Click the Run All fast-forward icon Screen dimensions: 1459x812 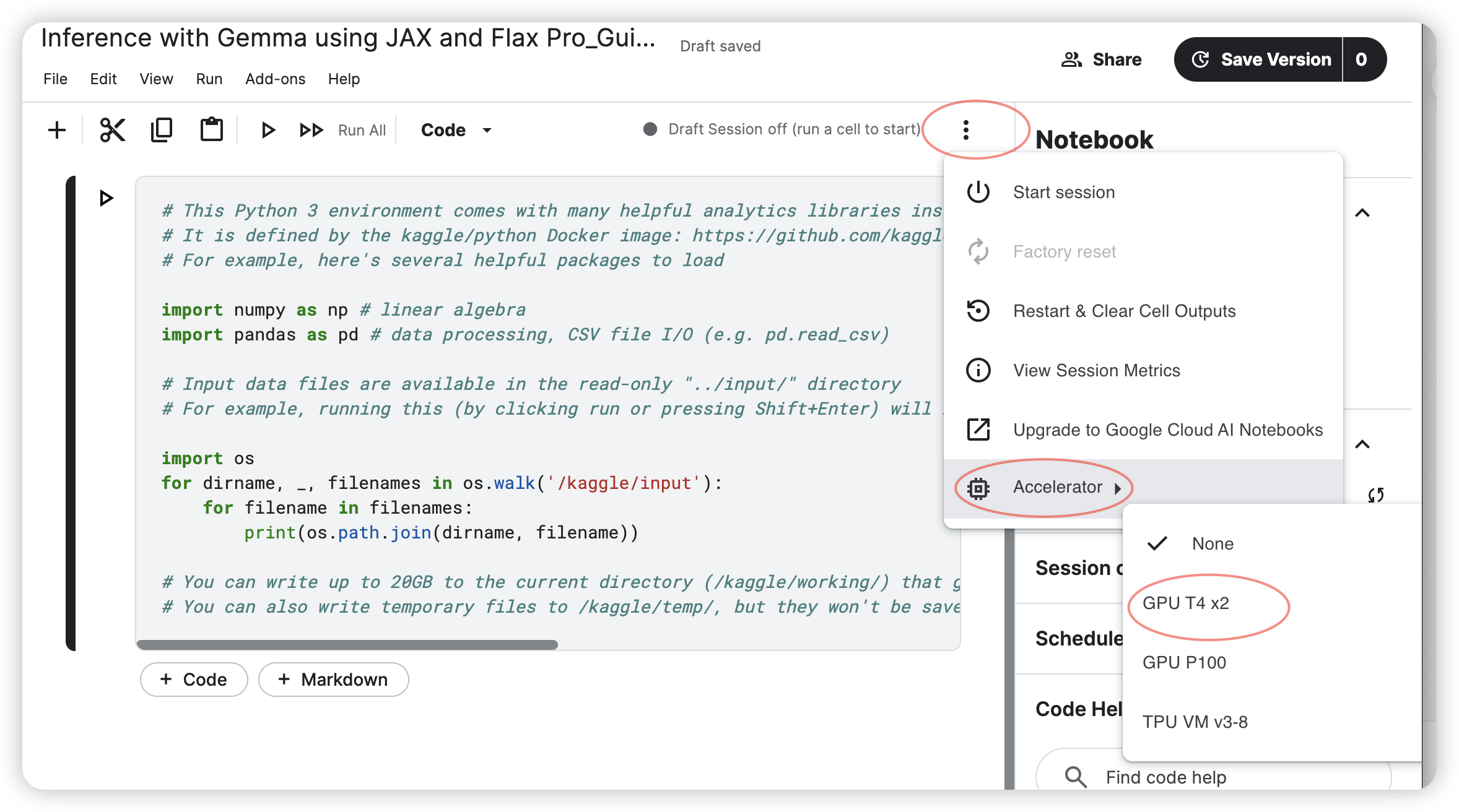point(311,130)
